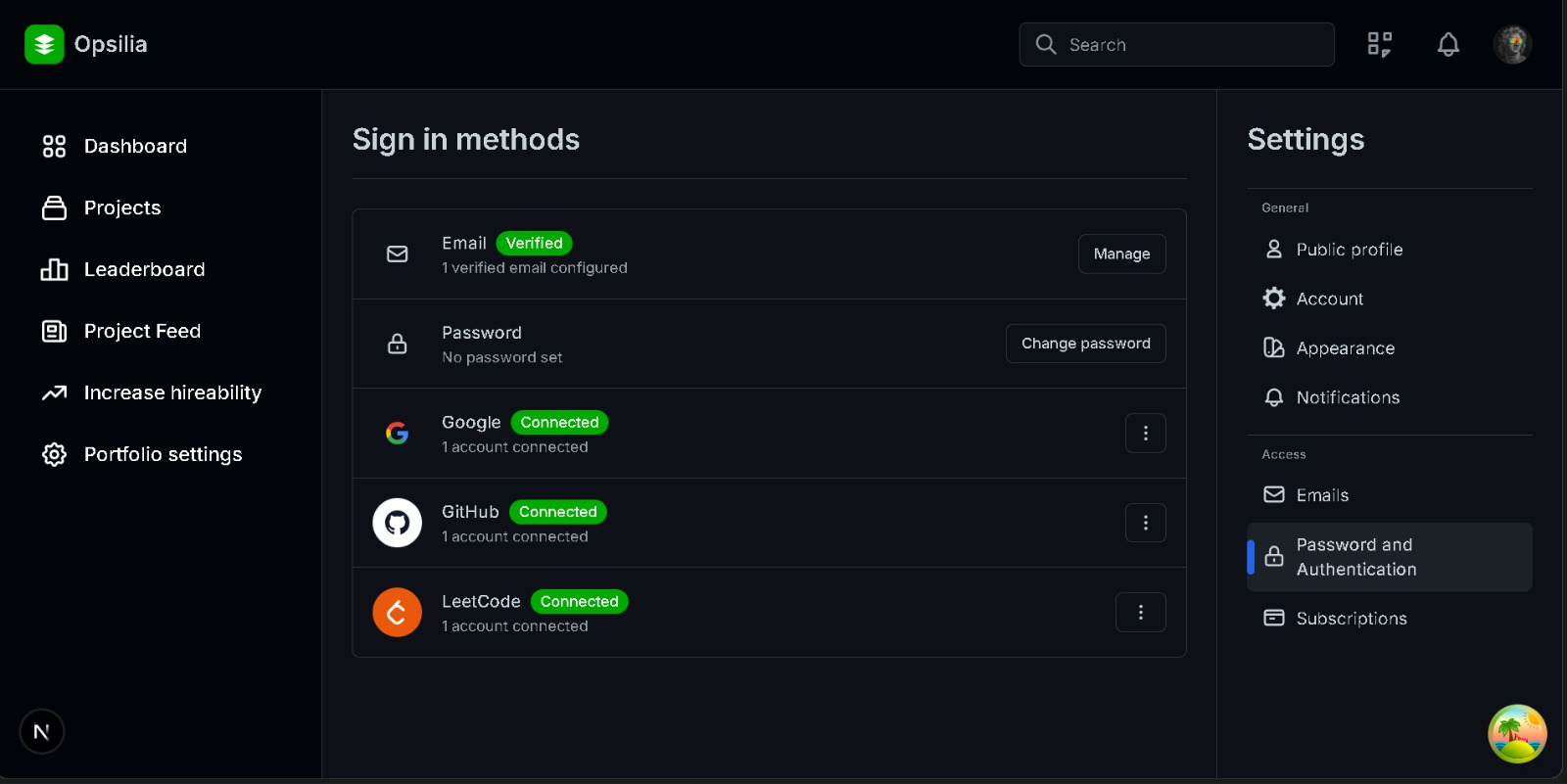Click the Change password button

pyautogui.click(x=1085, y=344)
